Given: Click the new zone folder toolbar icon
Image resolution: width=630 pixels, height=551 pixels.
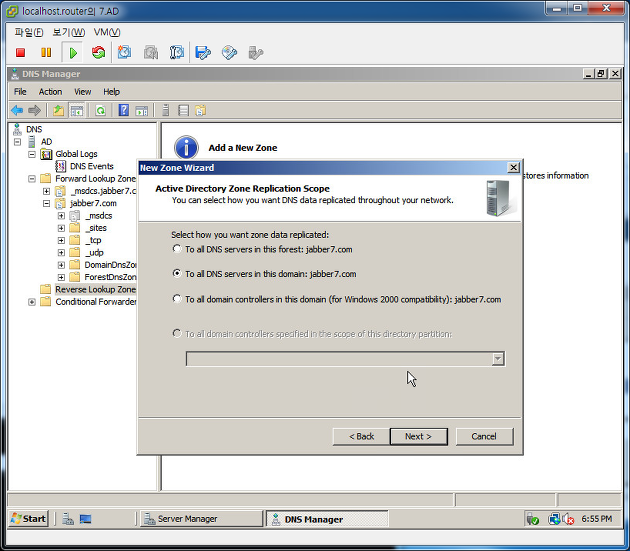Looking at the screenshot, I should tap(200, 110).
